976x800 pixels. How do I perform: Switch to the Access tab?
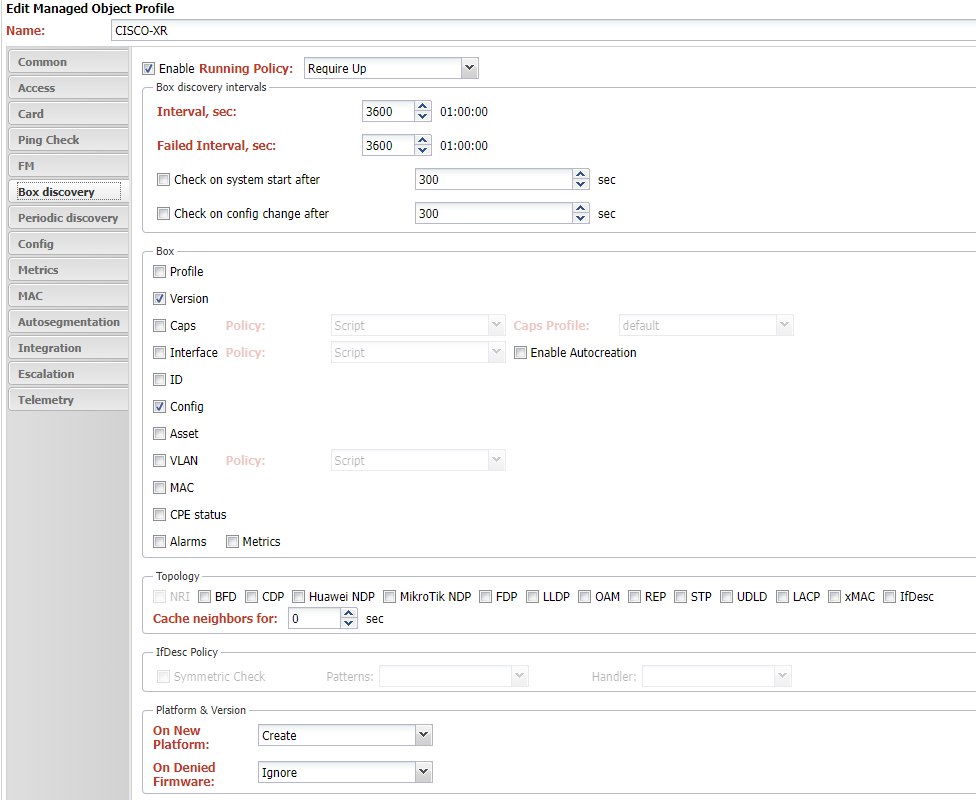[x=68, y=88]
